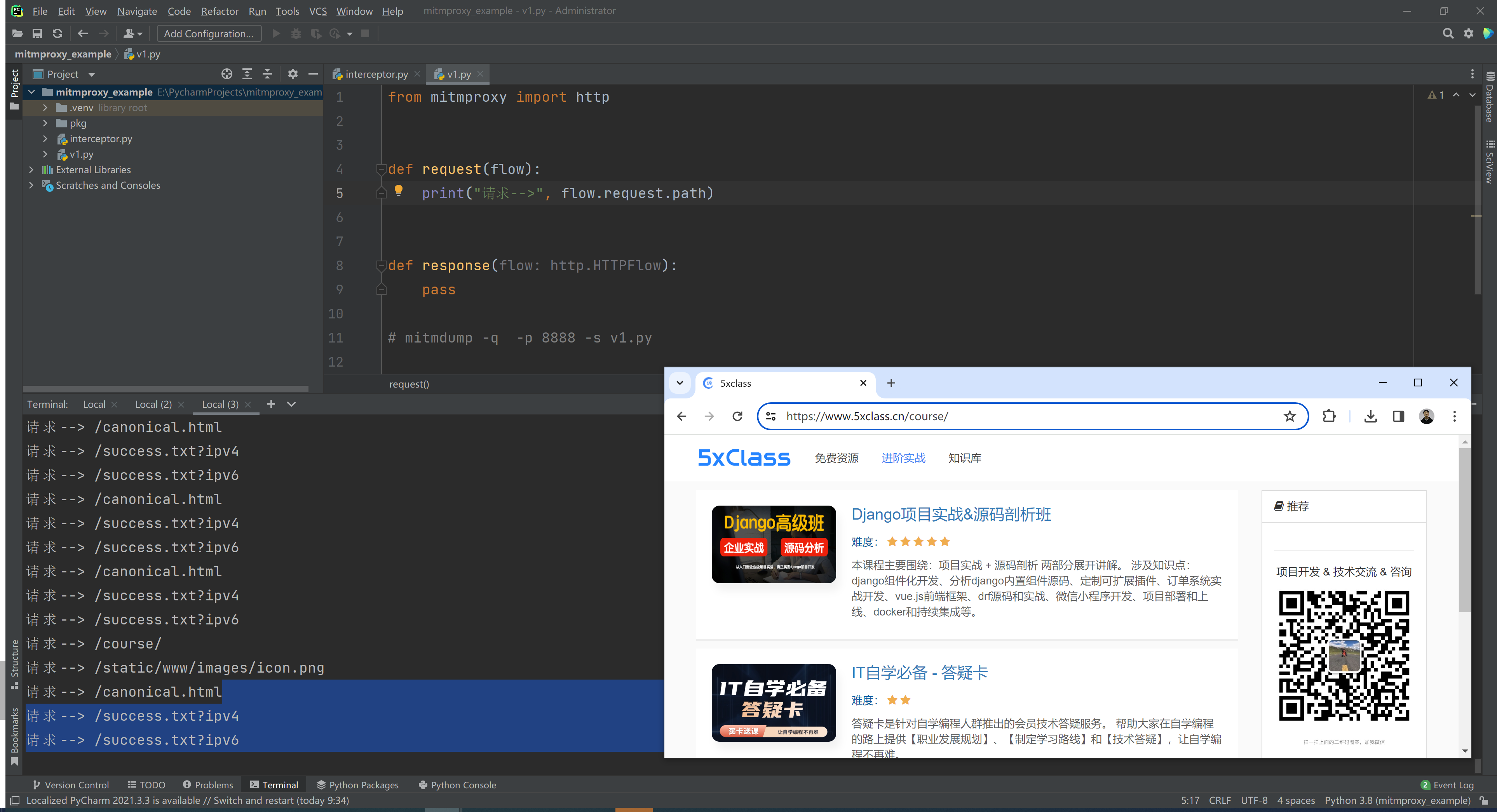
Task: Go back in the browser window
Action: click(x=681, y=416)
